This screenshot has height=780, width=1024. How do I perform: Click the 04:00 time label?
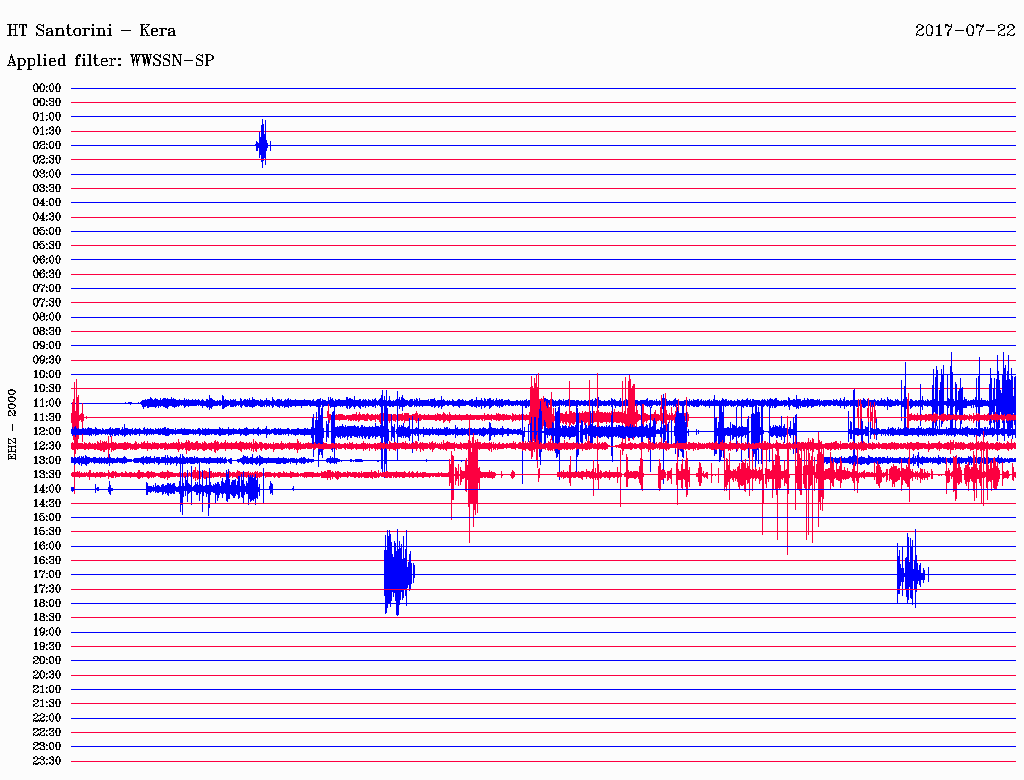(47, 203)
